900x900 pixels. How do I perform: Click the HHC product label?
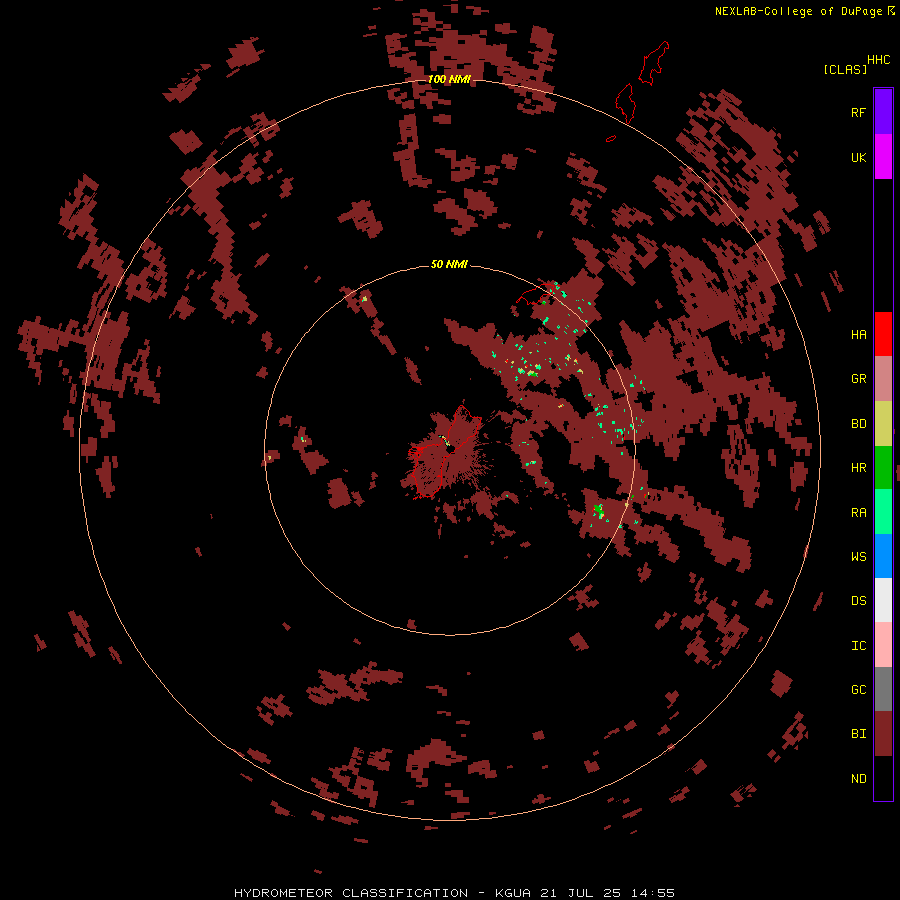(x=878, y=60)
